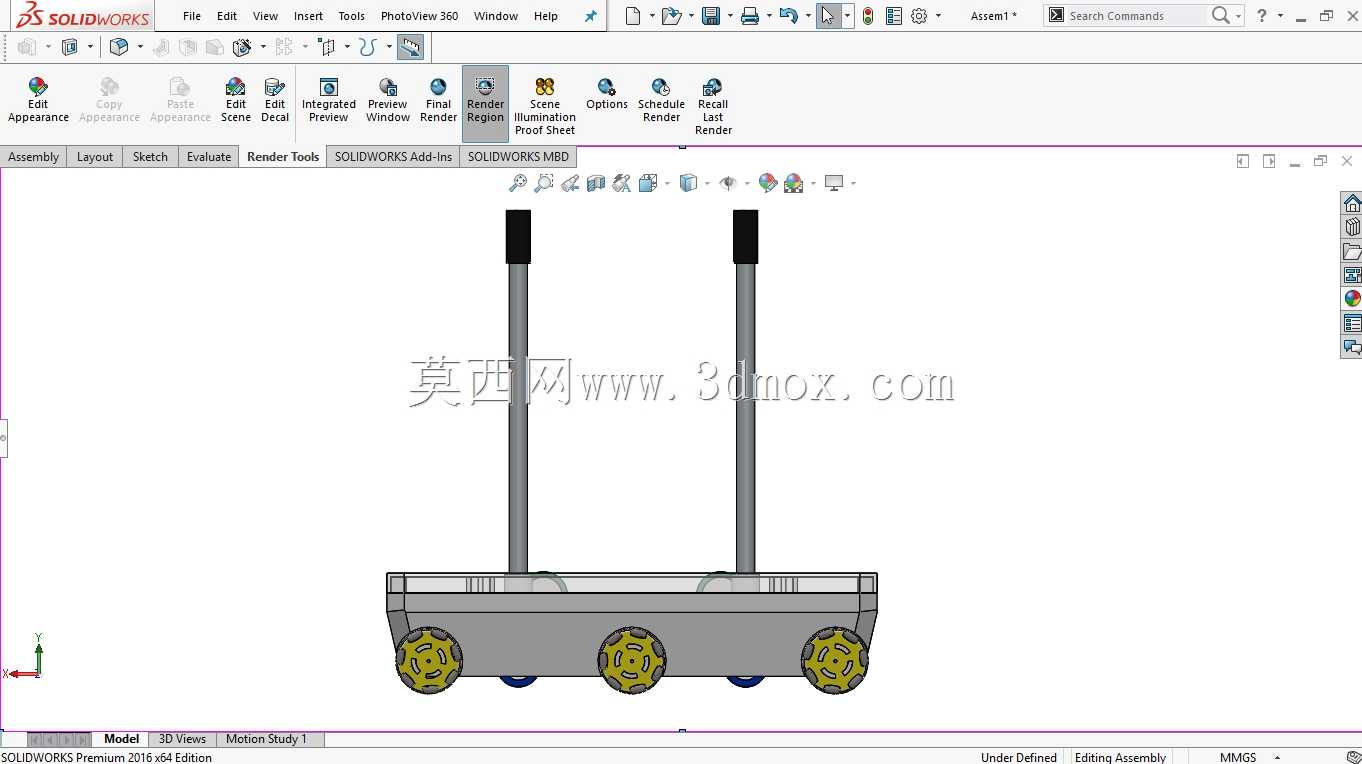Open Scene Illumination Proof Sheet

point(545,106)
